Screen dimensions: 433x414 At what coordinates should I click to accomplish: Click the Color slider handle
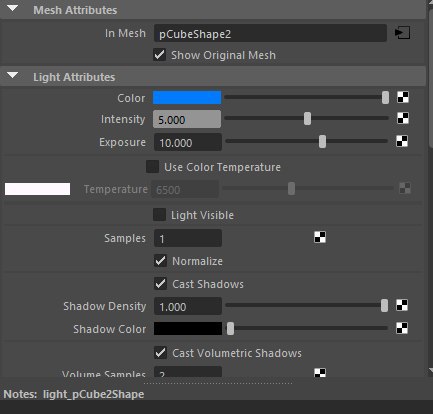(x=385, y=97)
